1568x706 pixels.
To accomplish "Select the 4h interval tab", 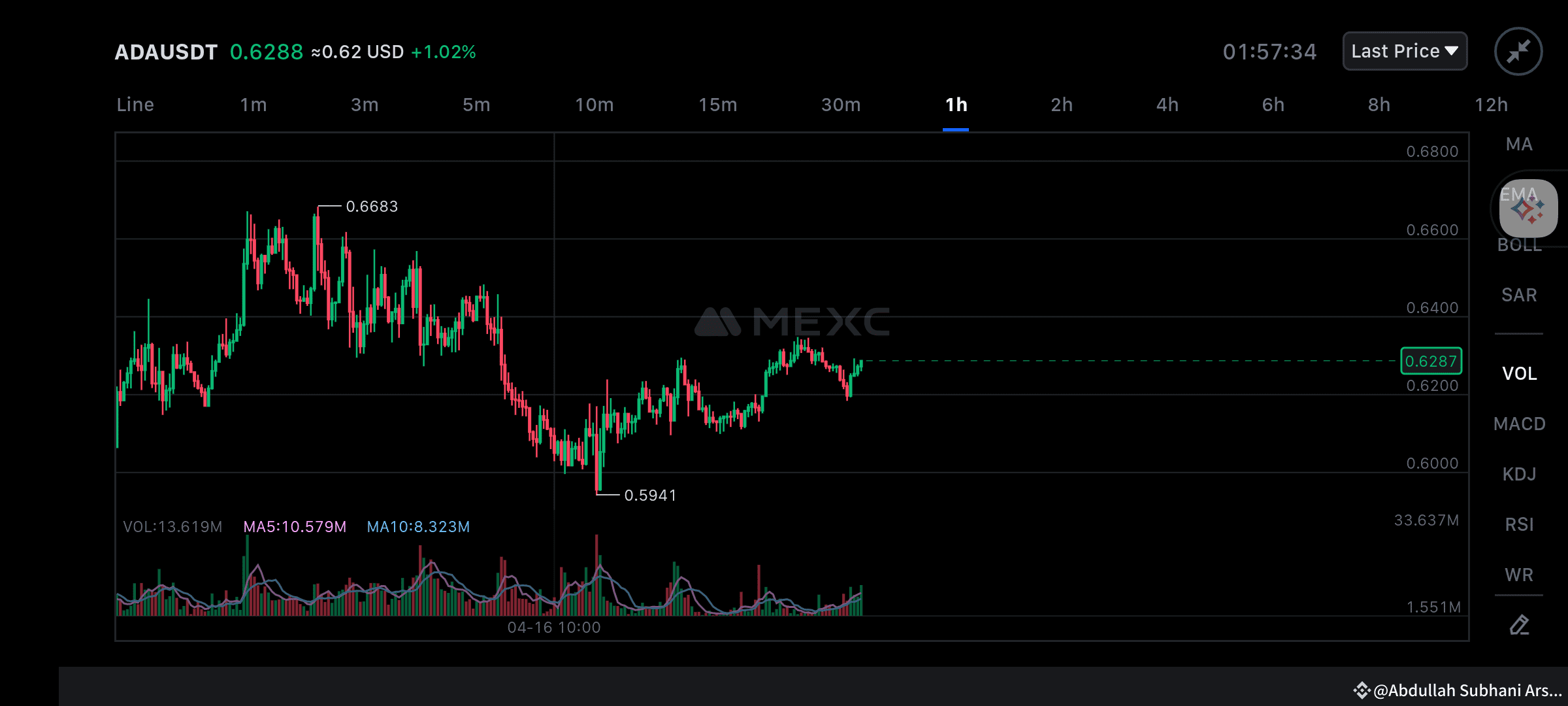I will tap(1167, 104).
